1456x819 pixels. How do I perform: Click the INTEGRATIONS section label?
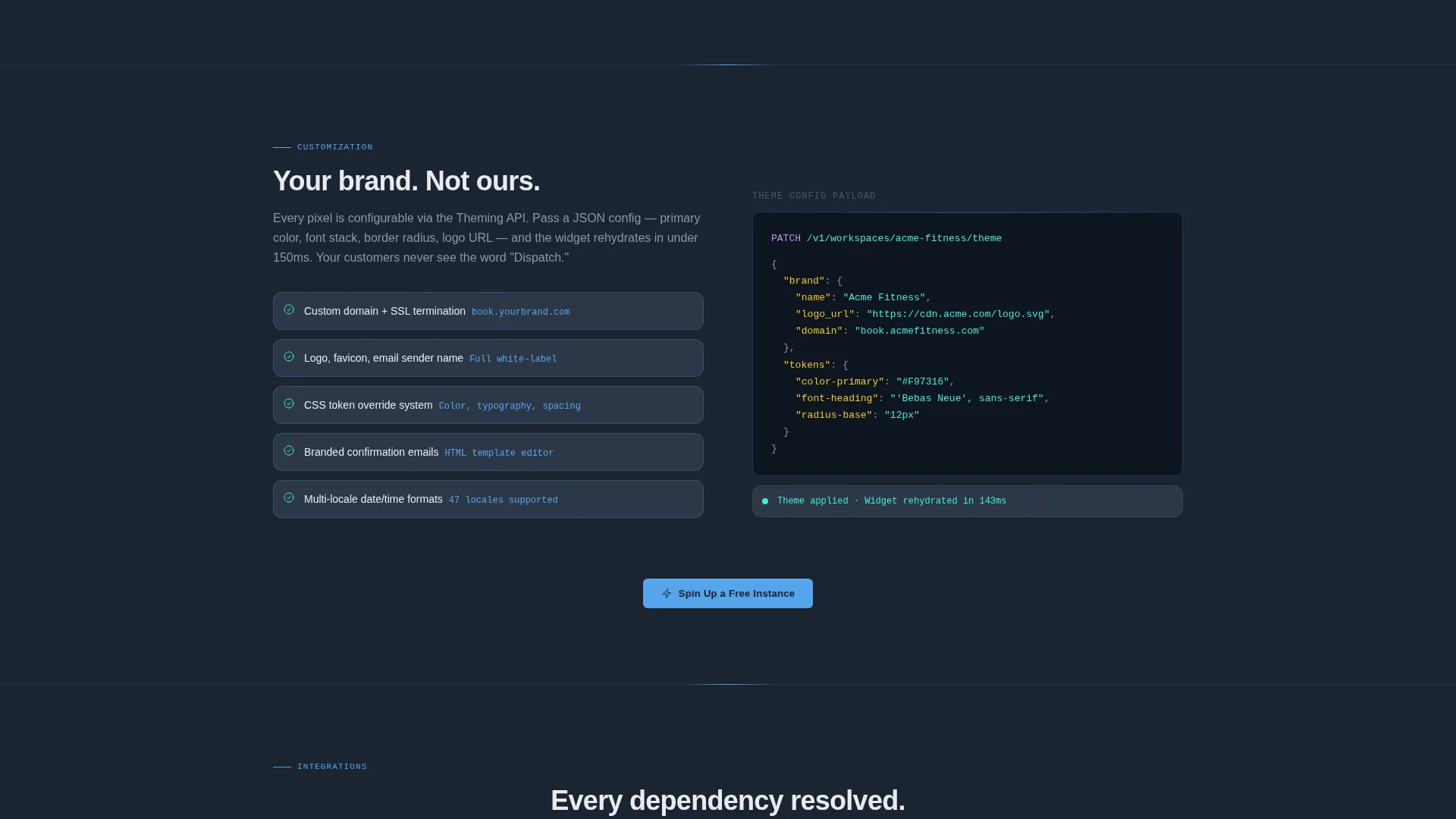tap(332, 767)
